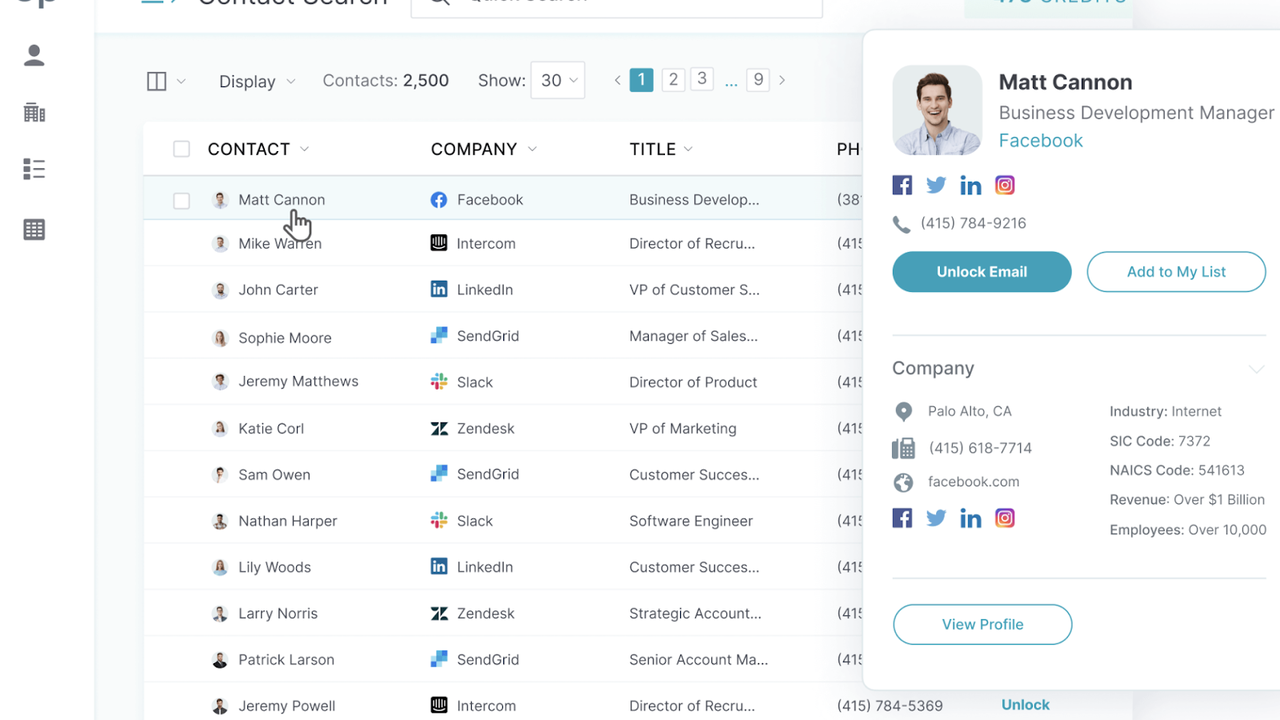1280x720 pixels.
Task: Click the Facebook icon under Matt Cannon's photo
Action: click(x=902, y=185)
